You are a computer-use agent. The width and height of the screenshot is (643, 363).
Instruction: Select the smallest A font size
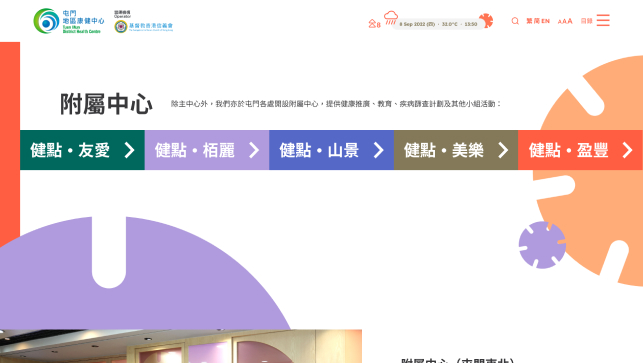click(560, 22)
